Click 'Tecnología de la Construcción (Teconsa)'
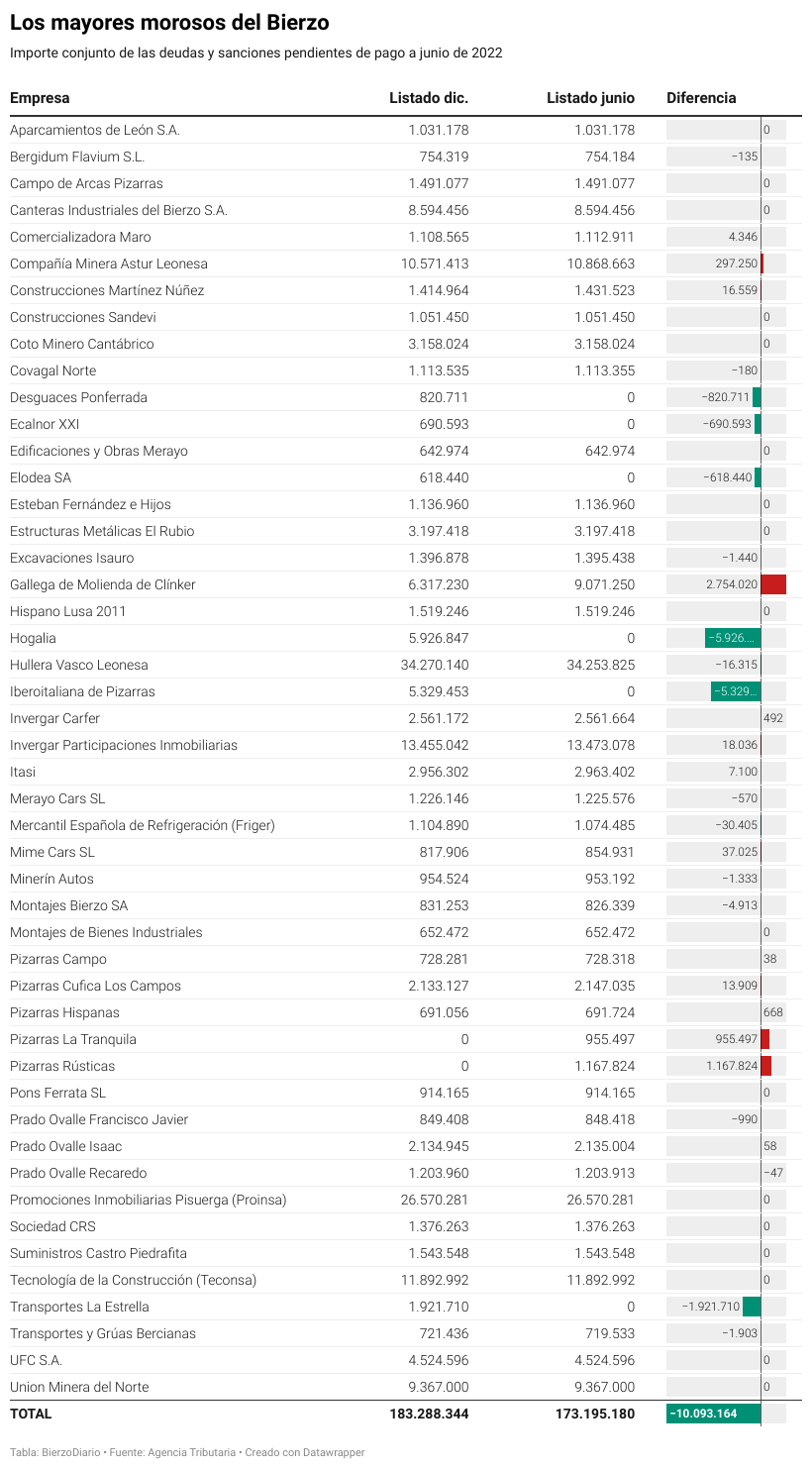Image resolution: width=812 pixels, height=1469 pixels. (133, 1280)
